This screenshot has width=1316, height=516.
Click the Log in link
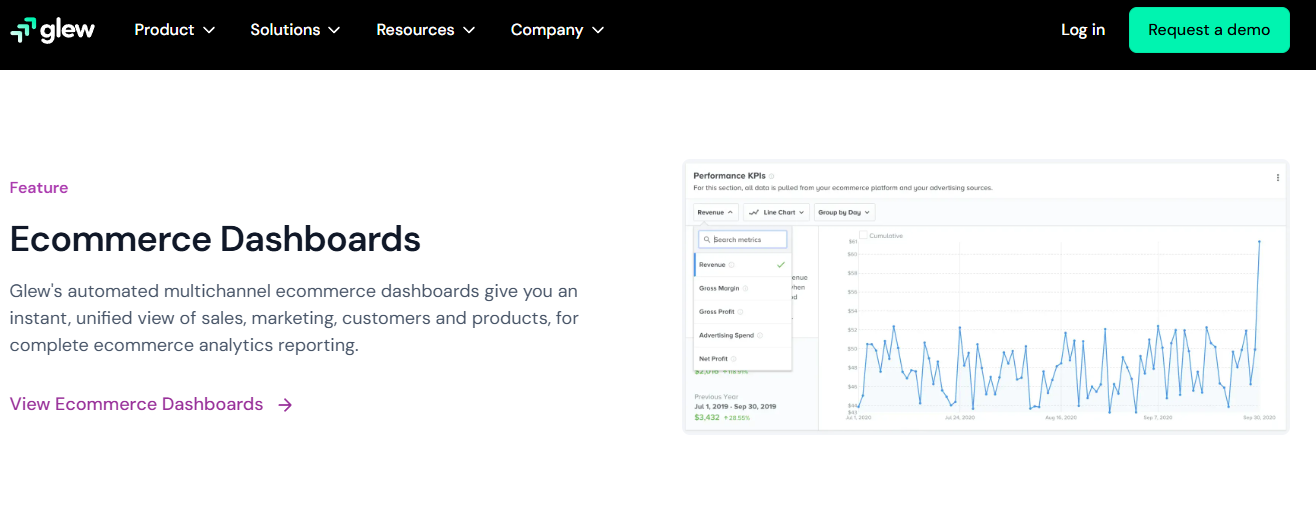pyautogui.click(x=1083, y=30)
